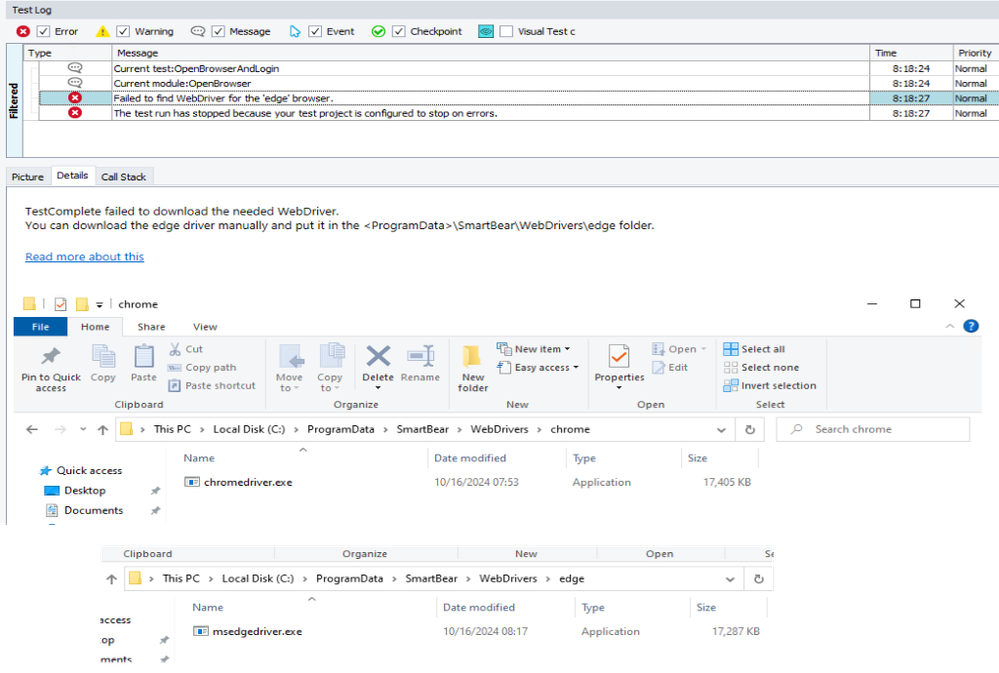Enable the Visual Test filter checkbox

[507, 32]
